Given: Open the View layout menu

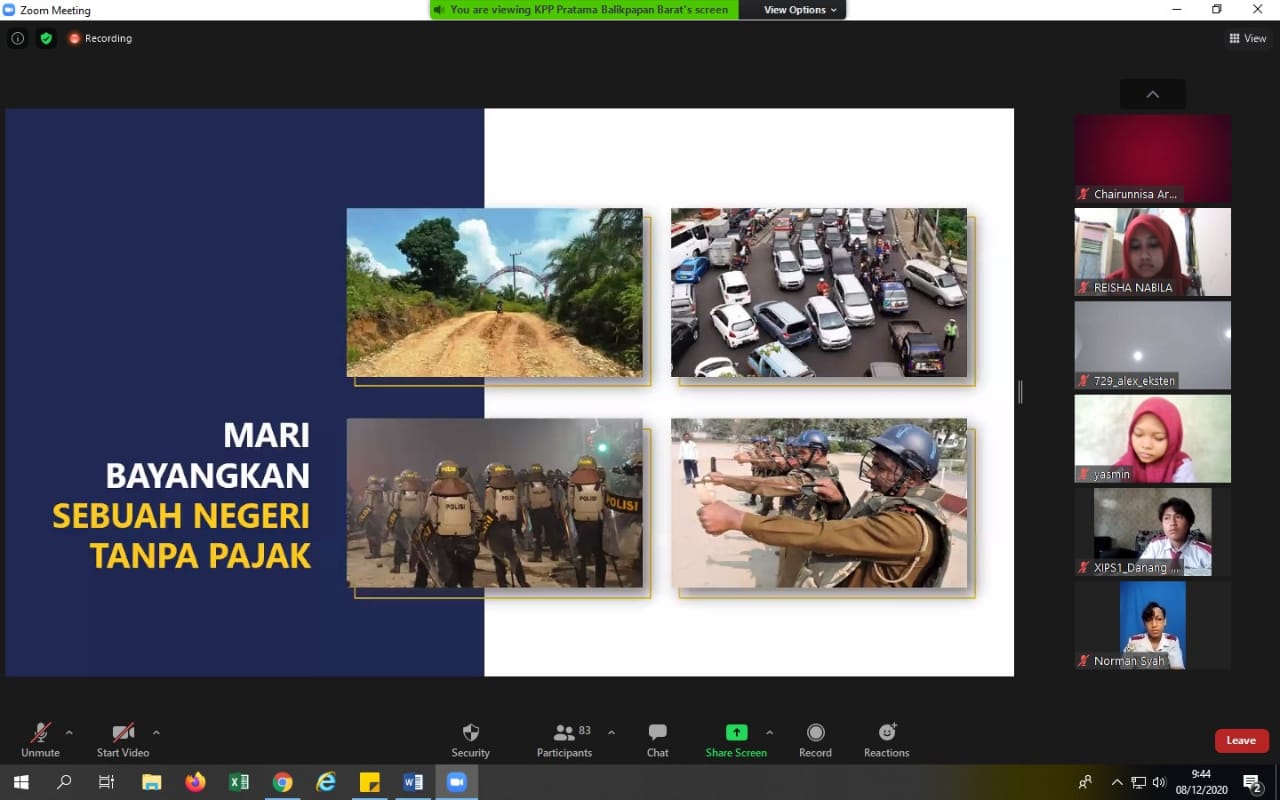Looking at the screenshot, I should [1248, 38].
